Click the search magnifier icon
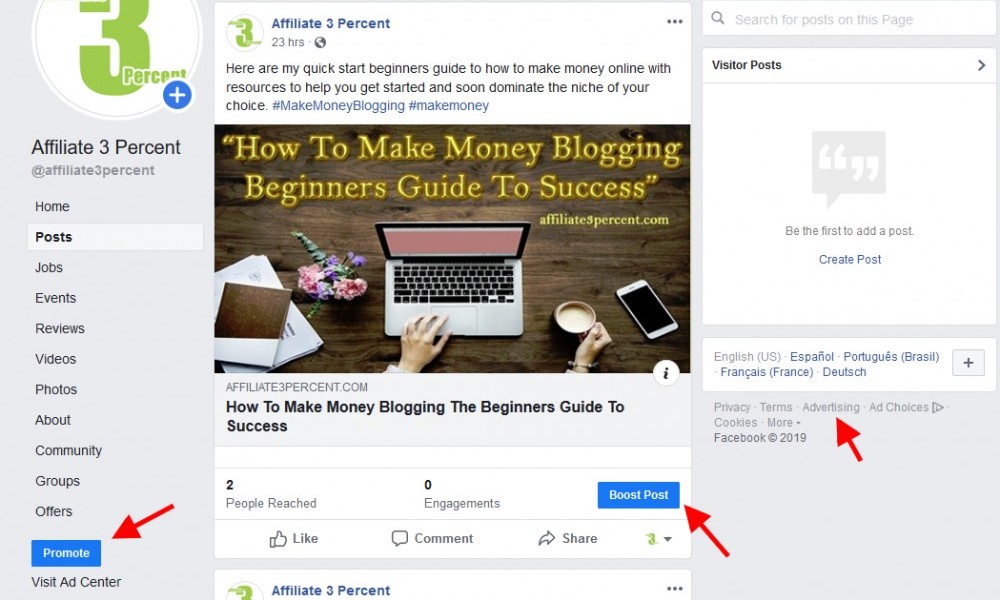 point(717,18)
